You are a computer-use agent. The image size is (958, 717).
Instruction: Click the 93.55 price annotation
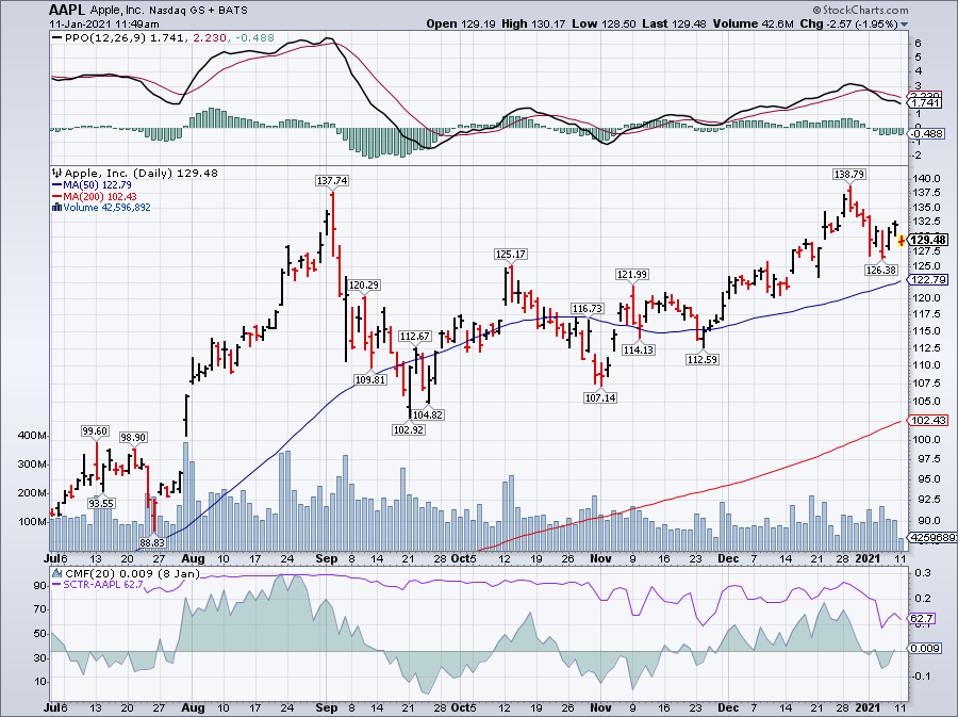[101, 503]
